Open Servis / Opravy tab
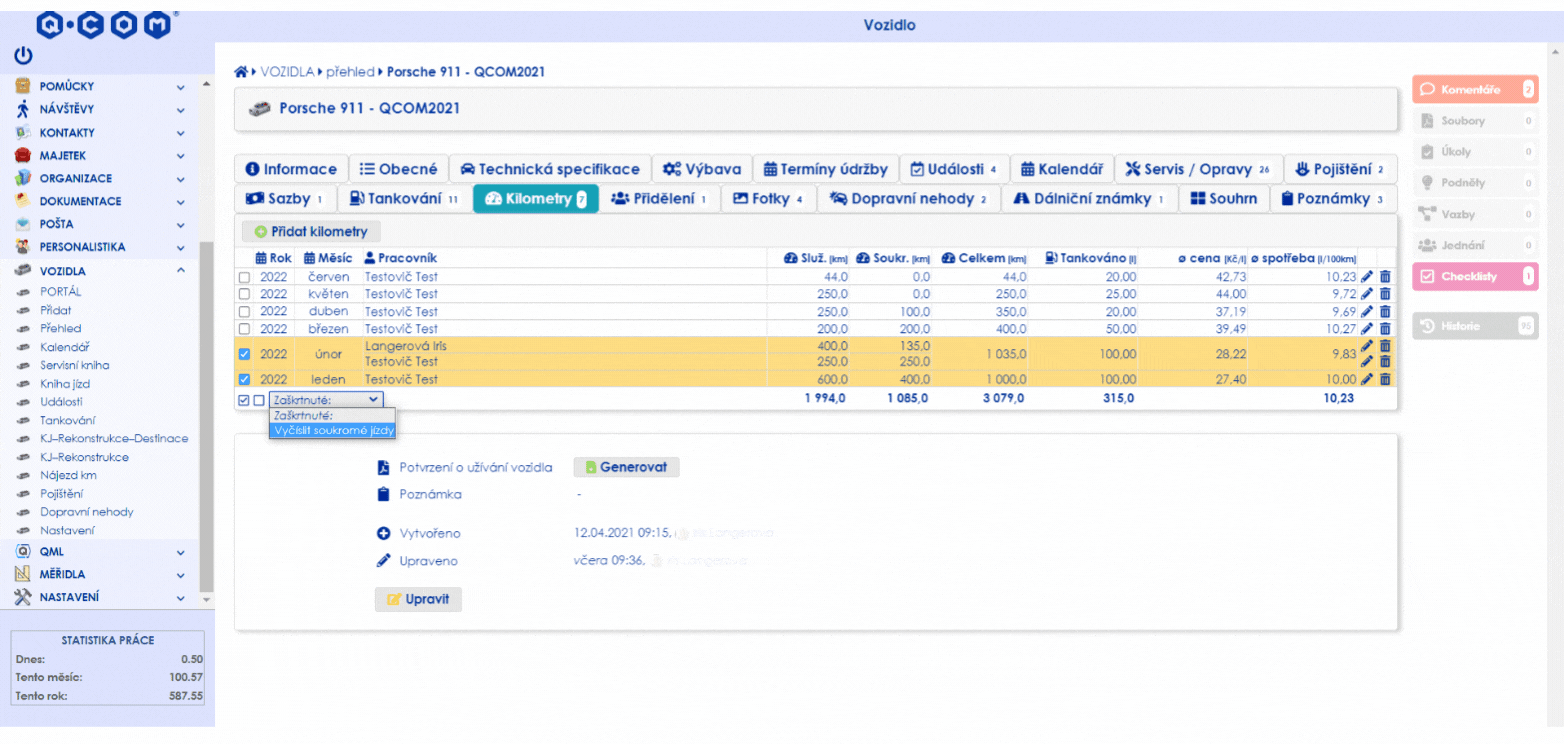The height and width of the screenshot is (744, 1564). pyautogui.click(x=1196, y=169)
